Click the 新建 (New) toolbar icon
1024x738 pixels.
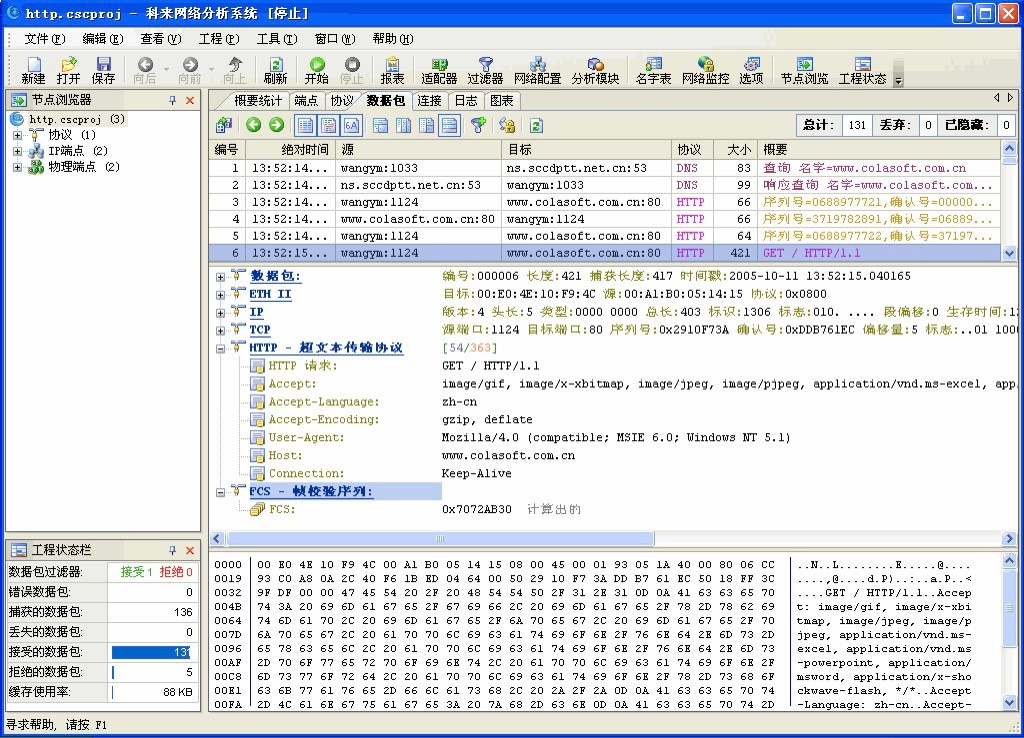coord(33,70)
